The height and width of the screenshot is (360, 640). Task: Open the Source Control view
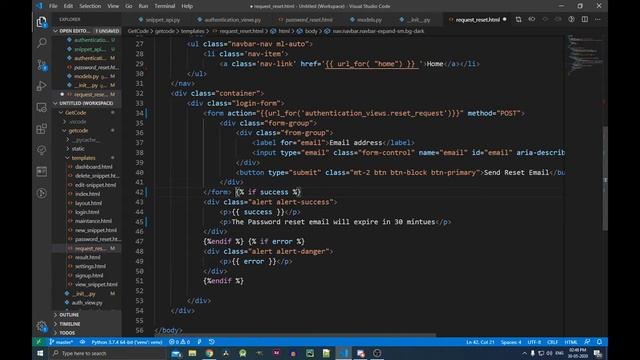42,64
